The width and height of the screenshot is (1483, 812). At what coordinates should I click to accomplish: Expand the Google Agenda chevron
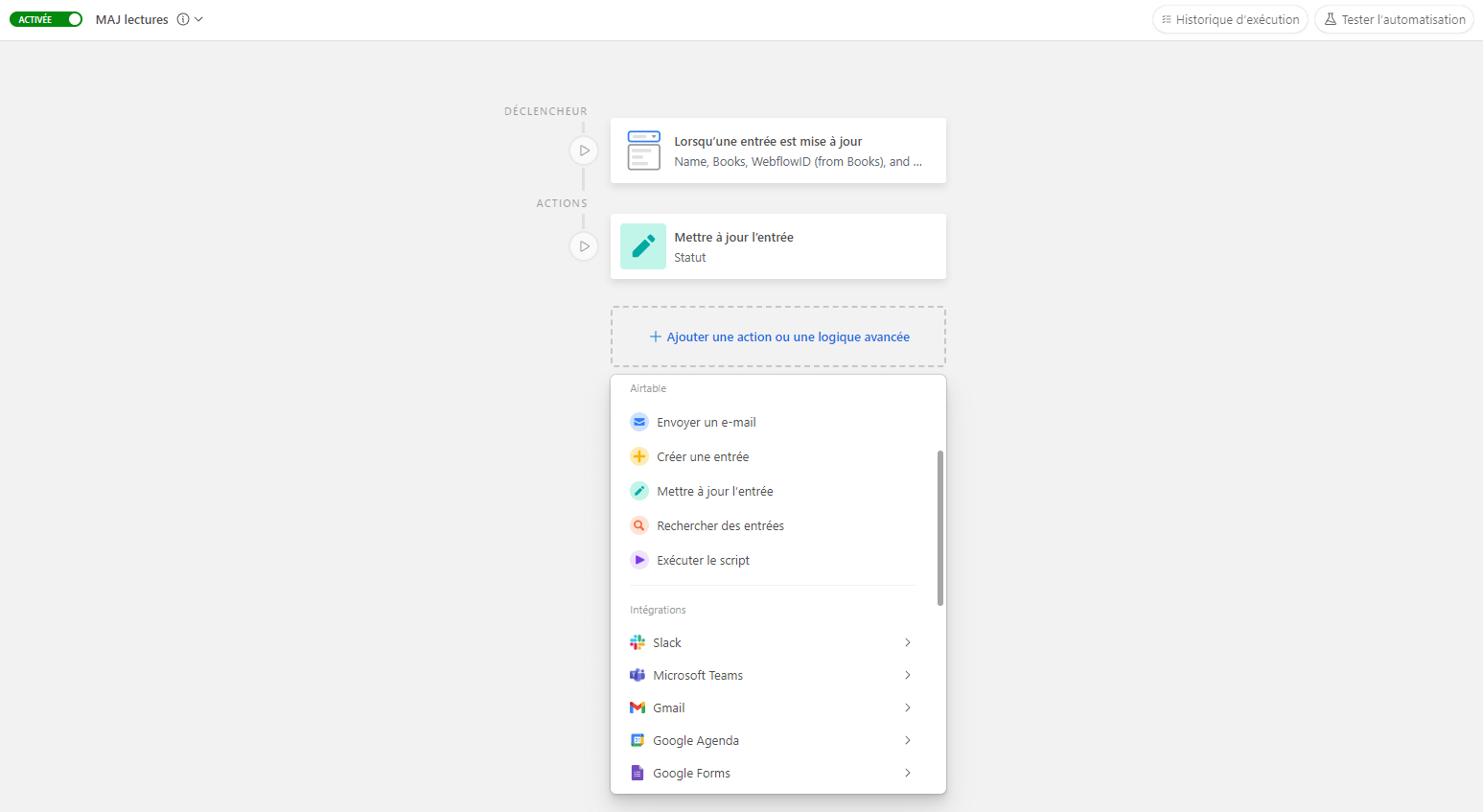[x=908, y=740]
